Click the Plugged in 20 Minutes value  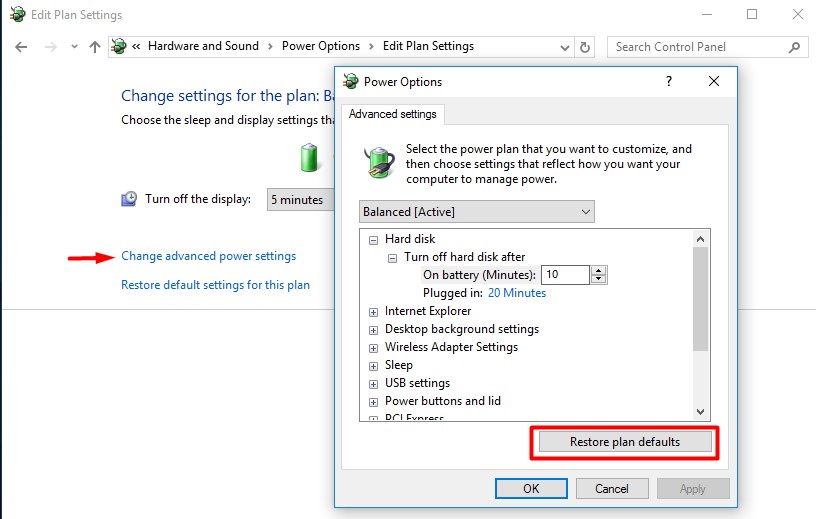coord(516,293)
